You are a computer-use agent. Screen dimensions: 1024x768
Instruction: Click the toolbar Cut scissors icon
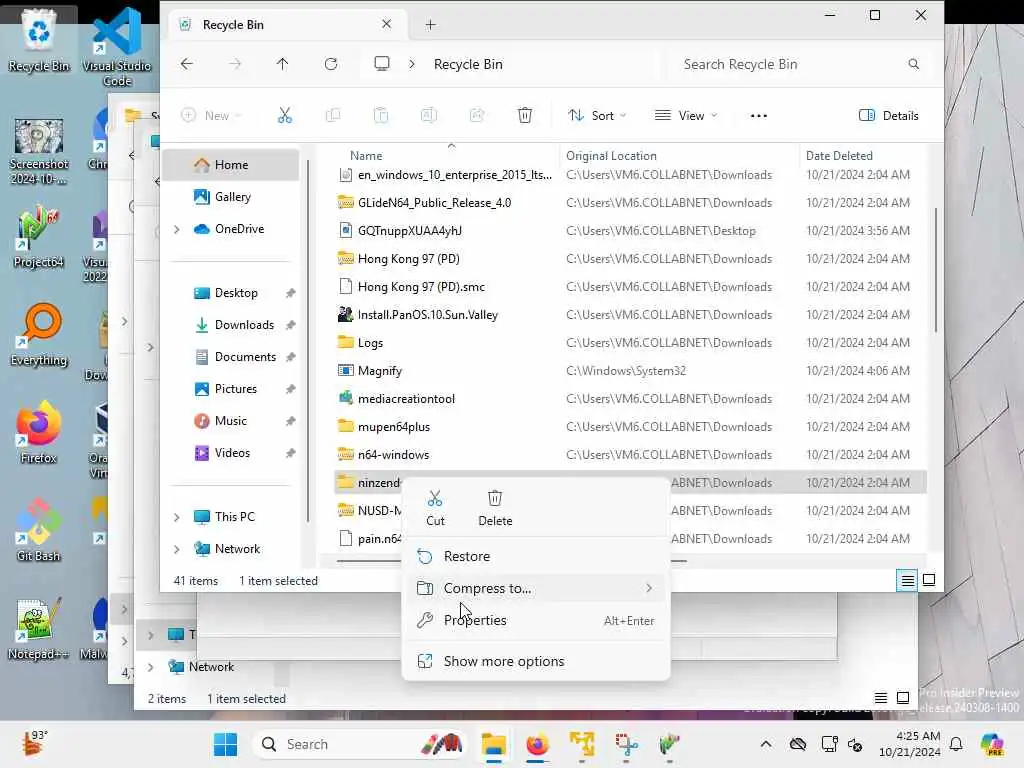point(285,116)
